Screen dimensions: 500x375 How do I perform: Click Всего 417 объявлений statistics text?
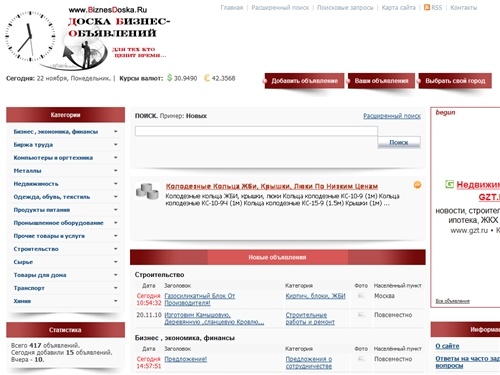click(x=45, y=345)
